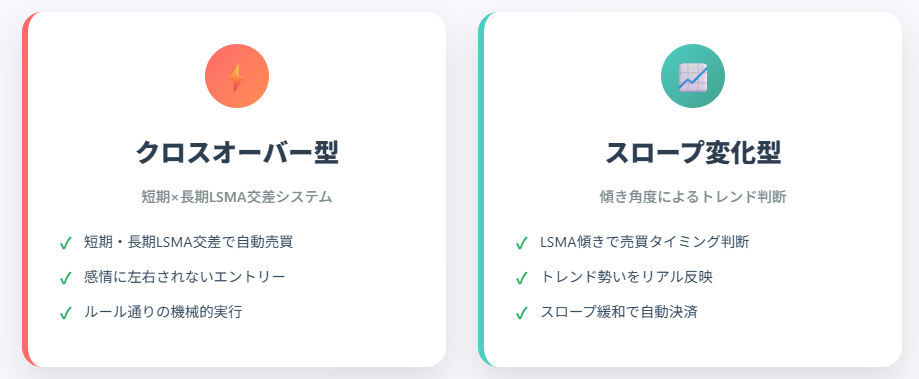Click checkmark beside 短期・長期LSMA交差で自動売買
Image resolution: width=919 pixels, height=379 pixels.
pos(66,243)
